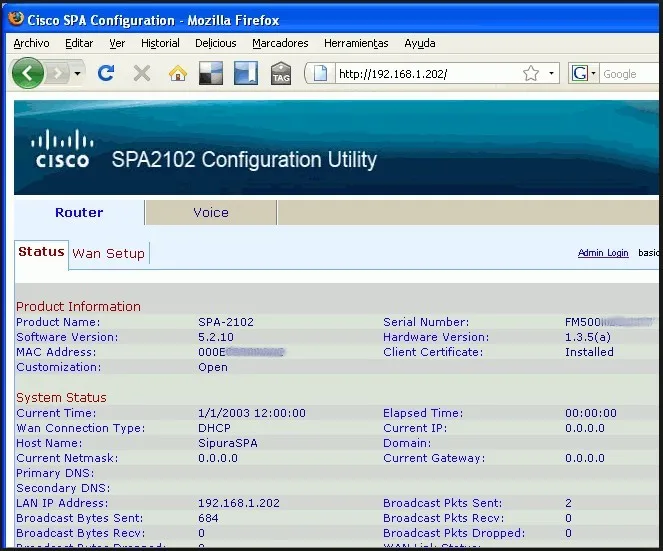Click the Product Name value SPA-2102
663x551 pixels.
226,322
